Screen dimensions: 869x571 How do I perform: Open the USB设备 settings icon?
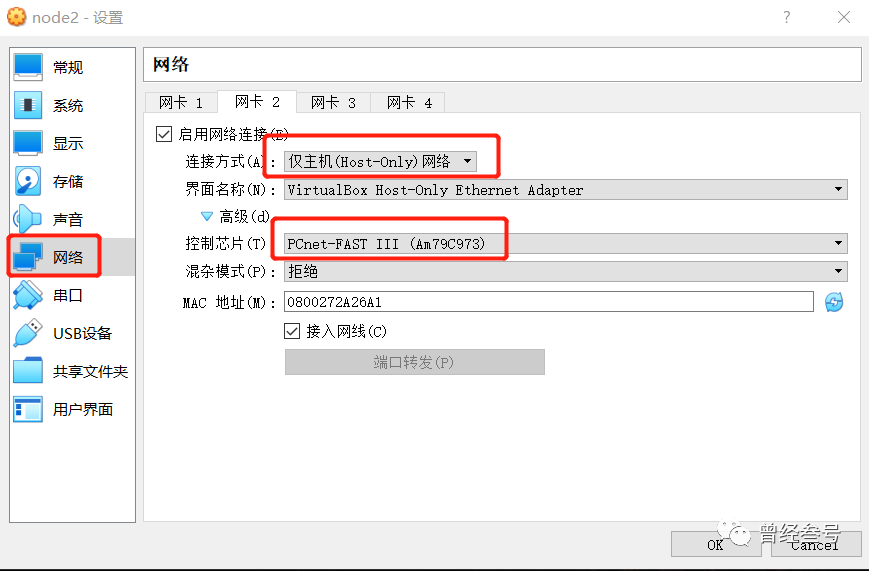point(28,333)
